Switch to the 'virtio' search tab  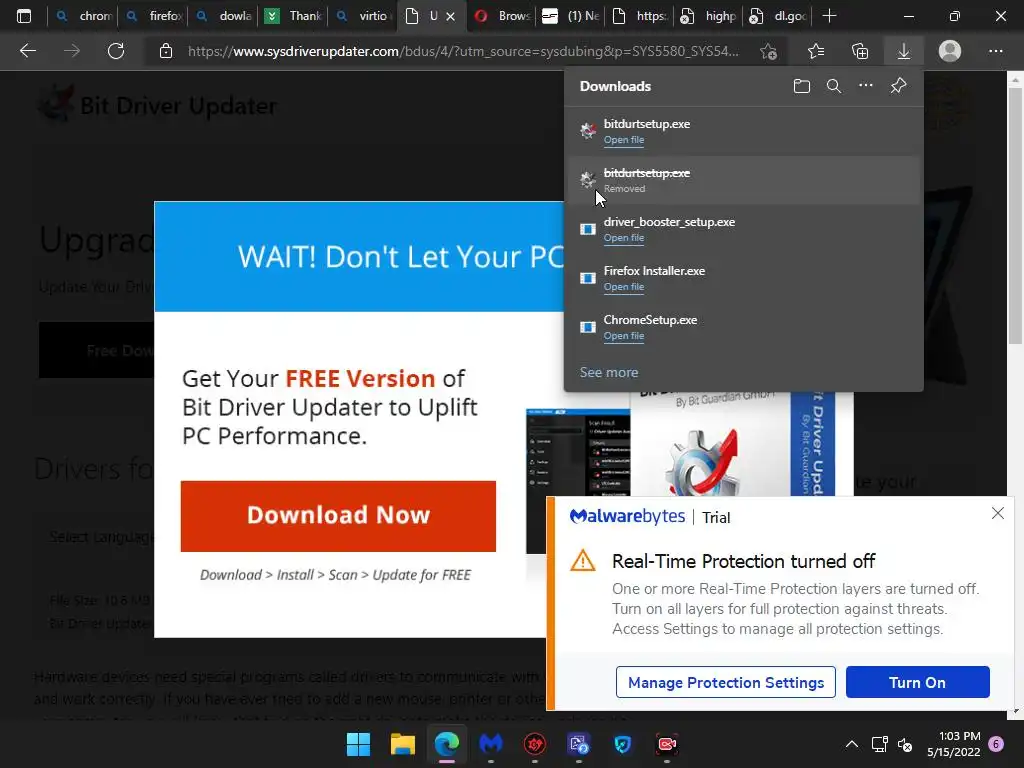pyautogui.click(x=364, y=16)
